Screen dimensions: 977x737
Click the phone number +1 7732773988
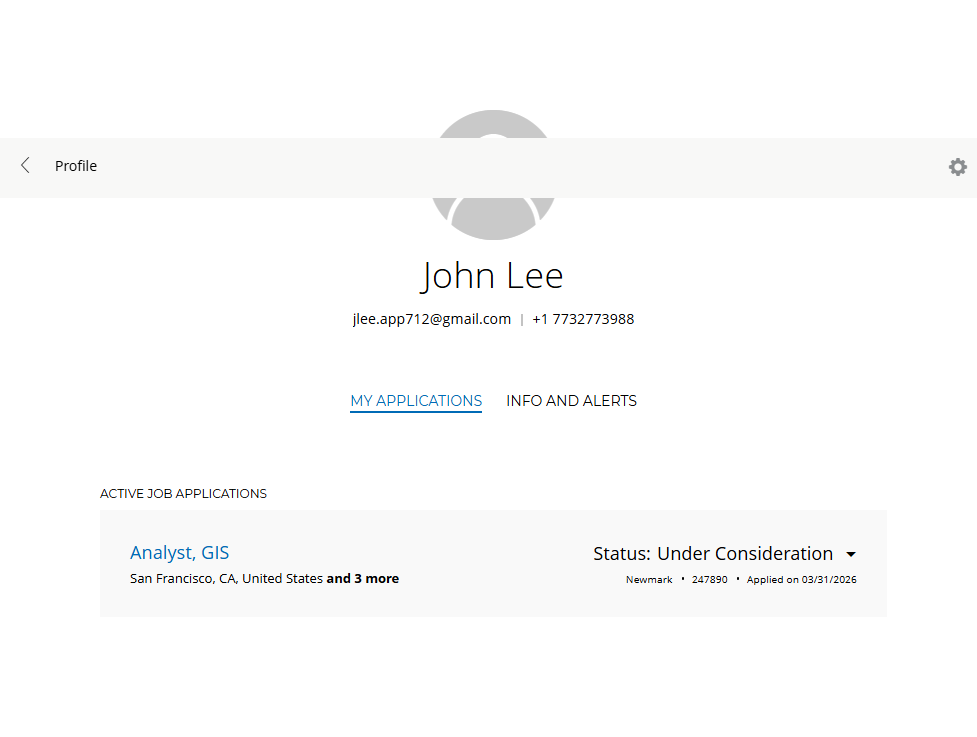pyautogui.click(x=583, y=320)
